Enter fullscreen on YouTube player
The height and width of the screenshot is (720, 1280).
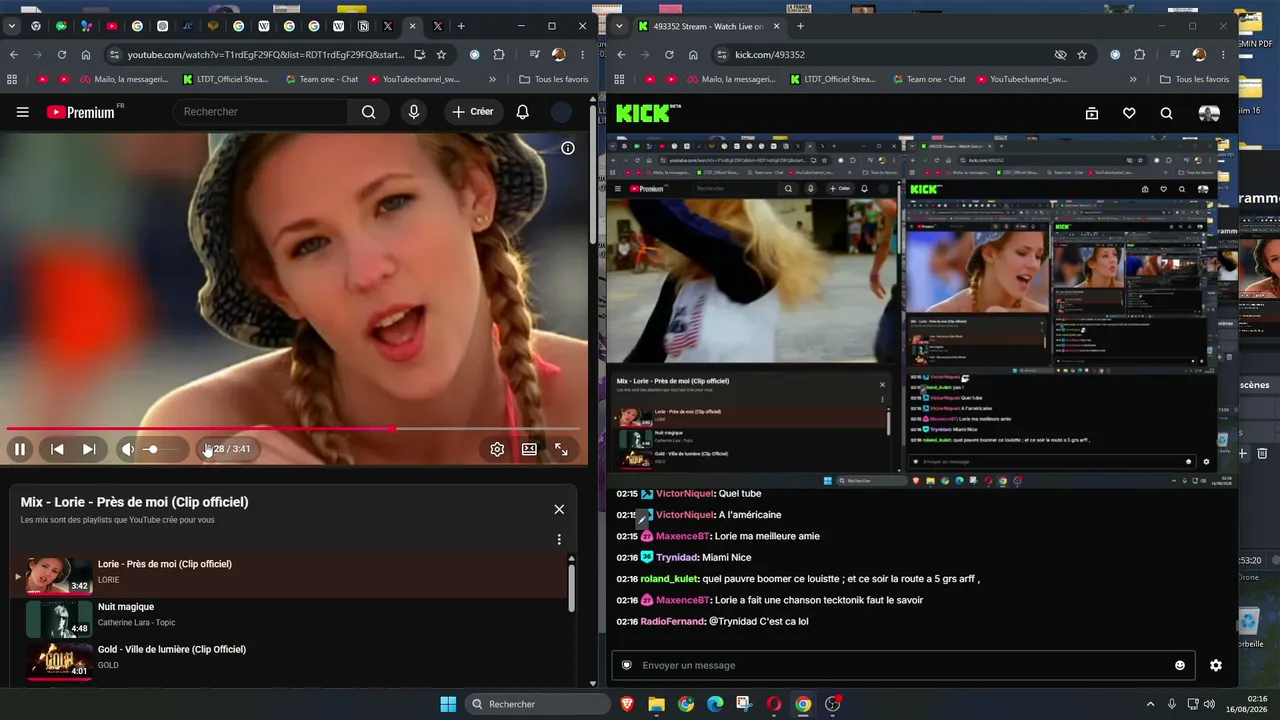pyautogui.click(x=561, y=450)
